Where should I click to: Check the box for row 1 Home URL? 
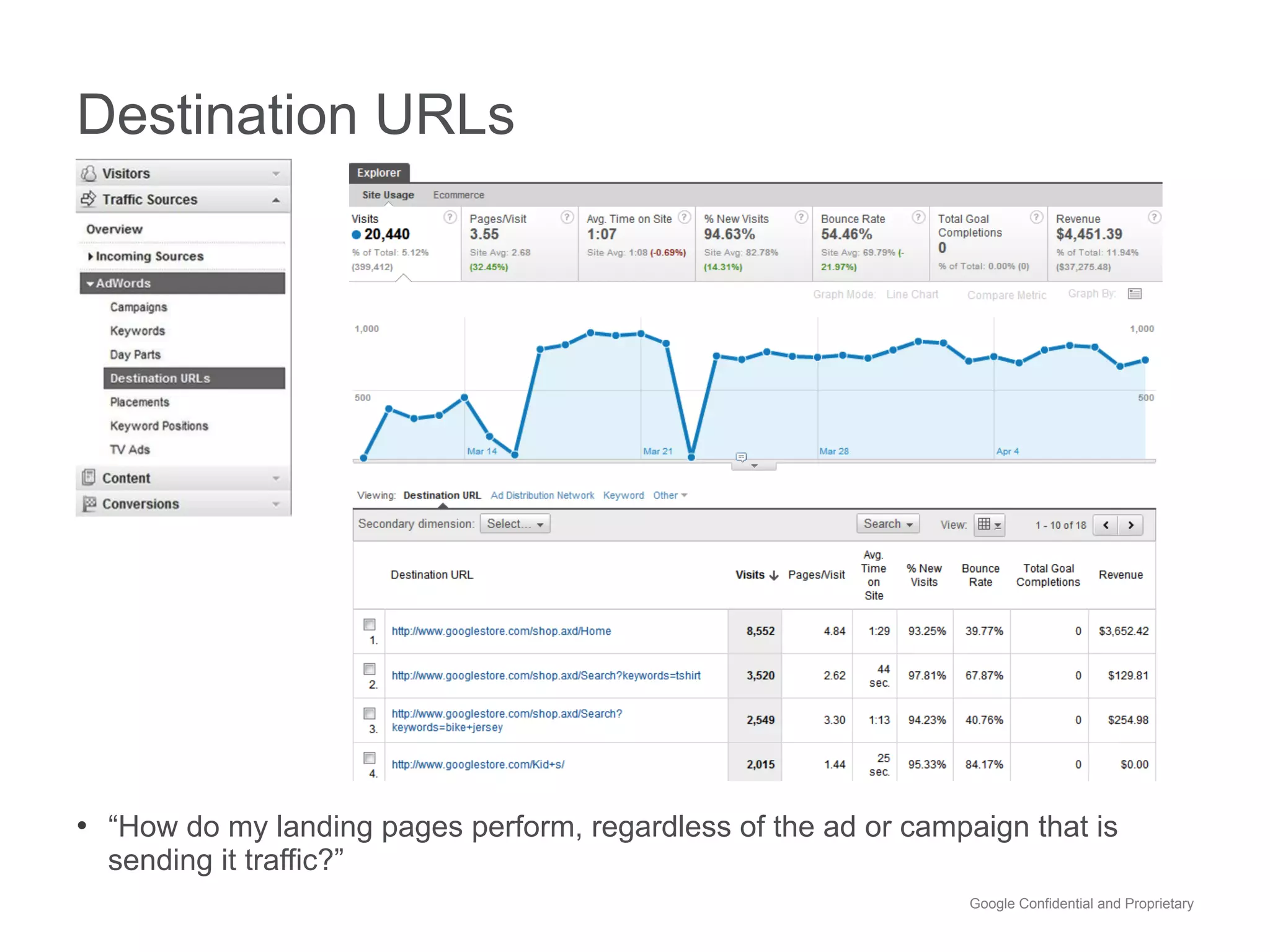point(370,624)
